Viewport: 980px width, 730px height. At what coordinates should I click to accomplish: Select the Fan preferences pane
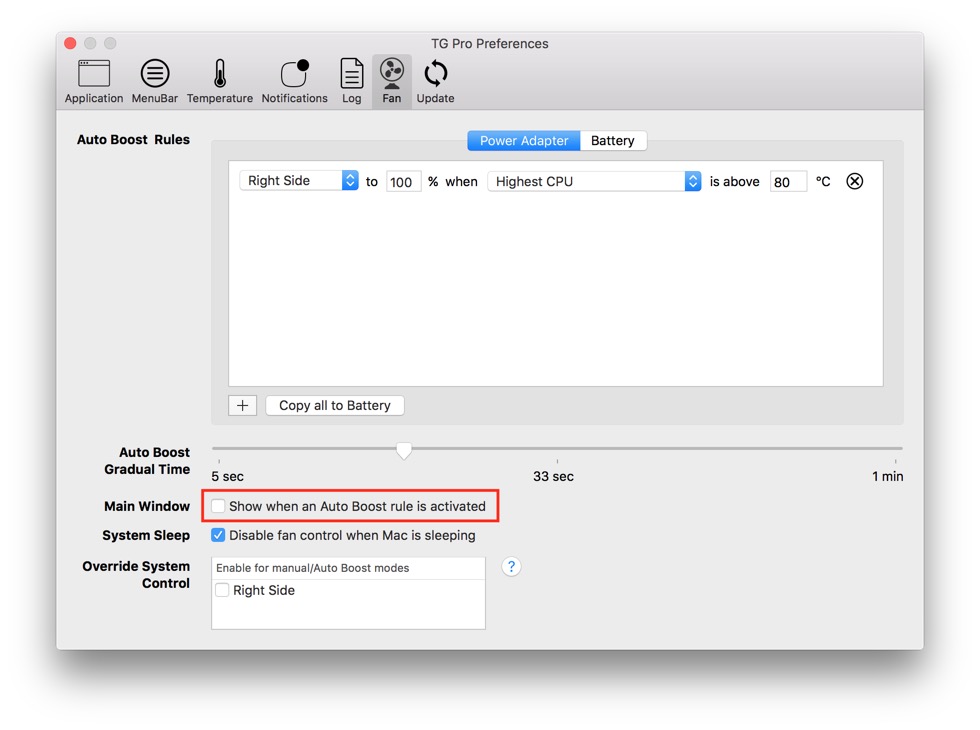click(x=392, y=81)
